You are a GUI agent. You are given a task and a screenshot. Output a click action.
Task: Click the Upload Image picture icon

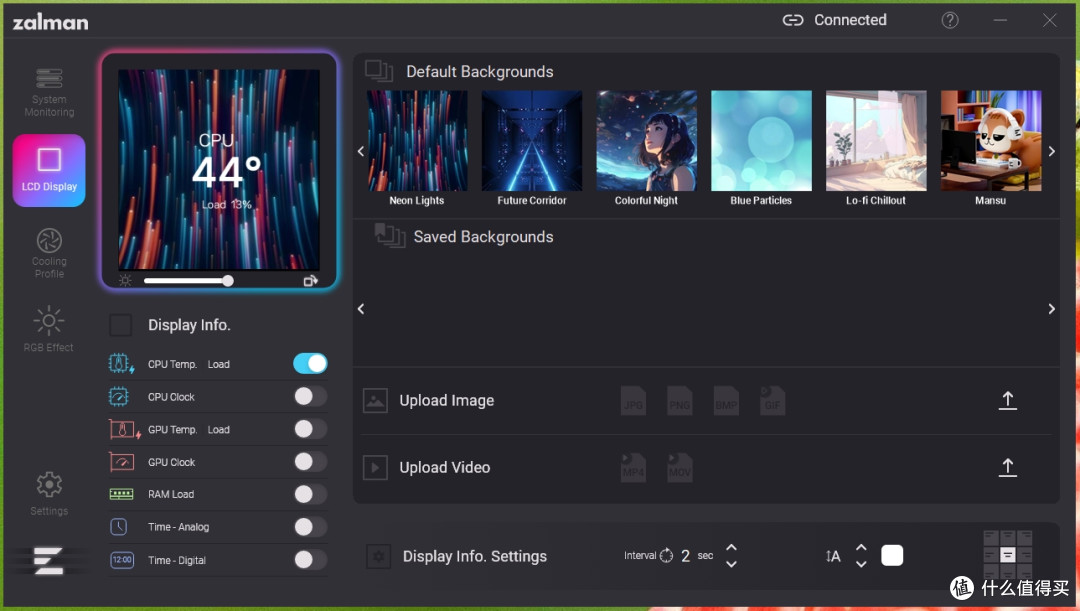(375, 400)
